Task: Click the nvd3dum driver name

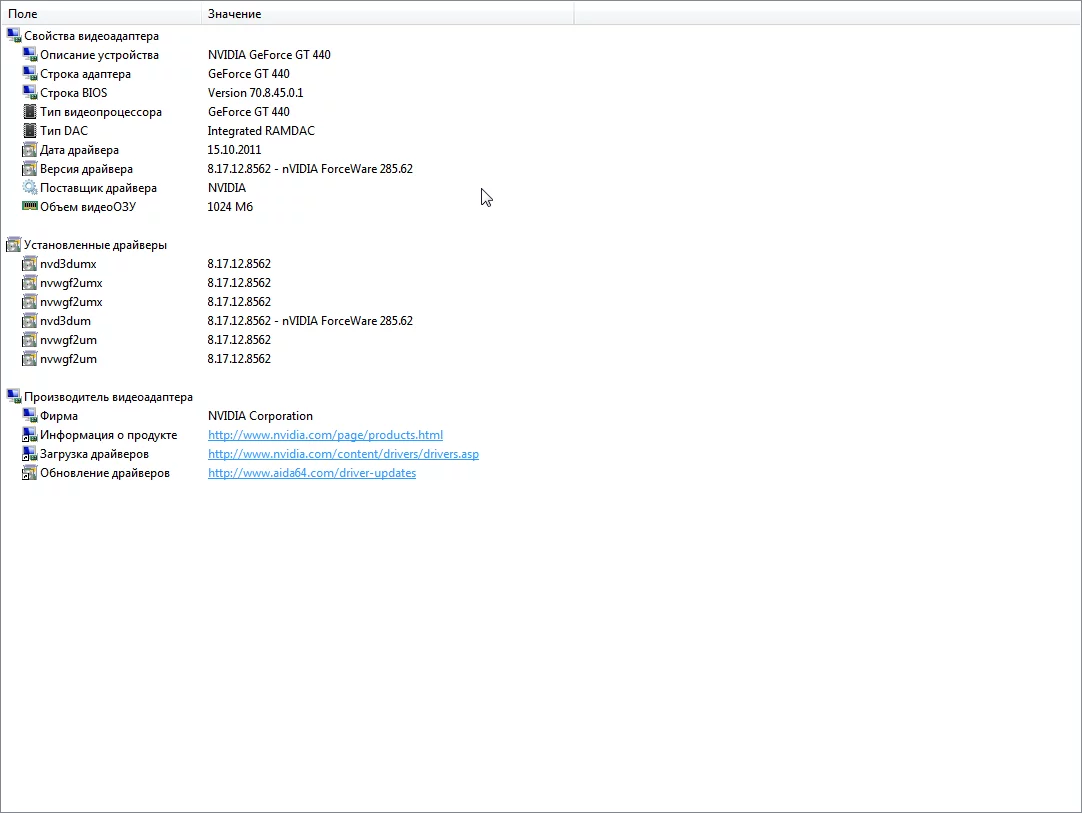Action: click(x=65, y=321)
